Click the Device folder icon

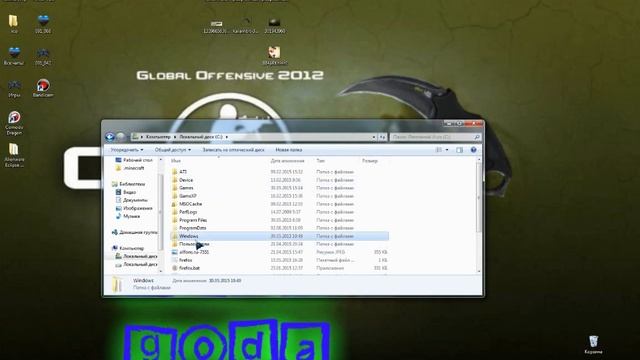(x=175, y=180)
